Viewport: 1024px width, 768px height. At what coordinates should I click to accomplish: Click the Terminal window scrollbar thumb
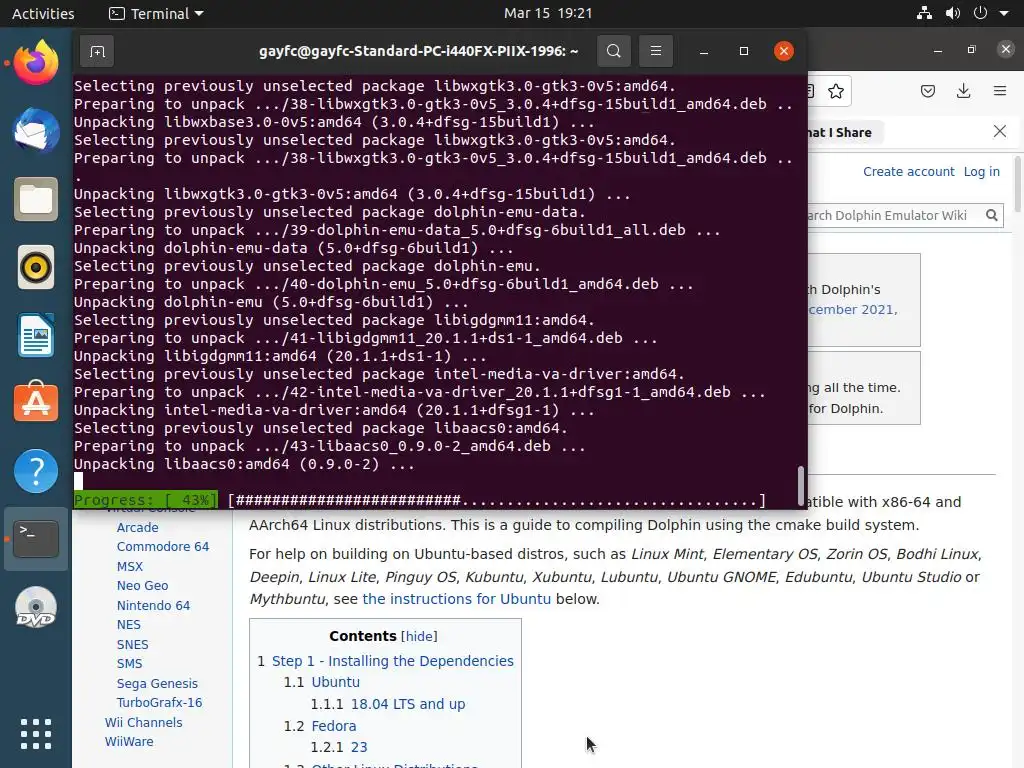click(801, 486)
